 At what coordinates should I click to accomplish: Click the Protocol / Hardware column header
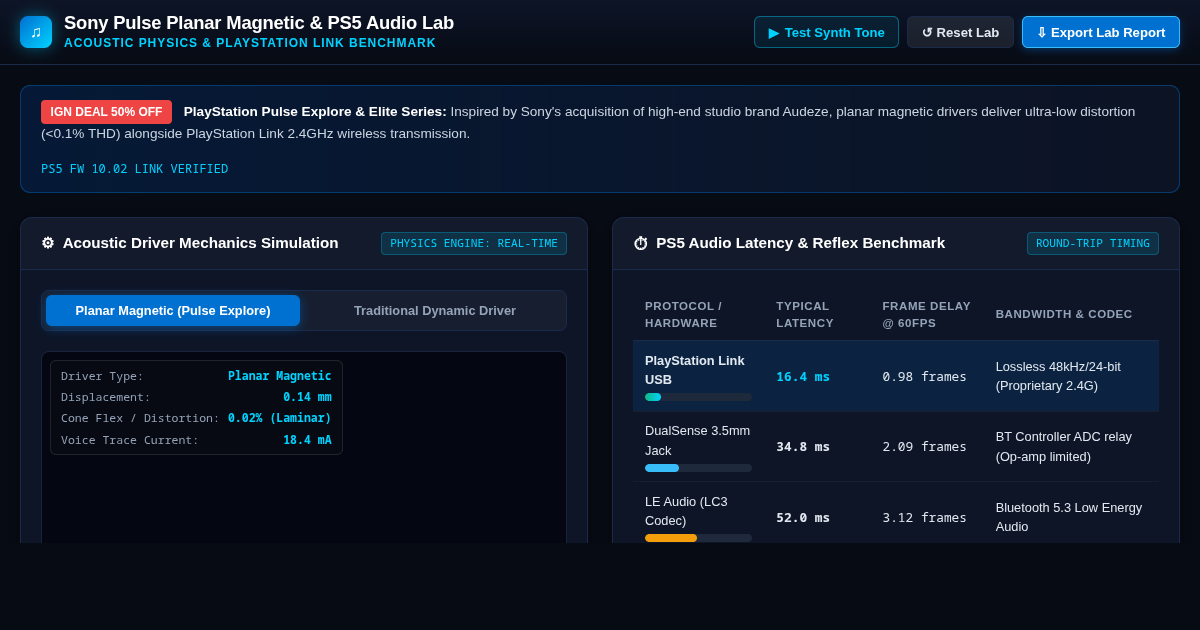click(683, 314)
